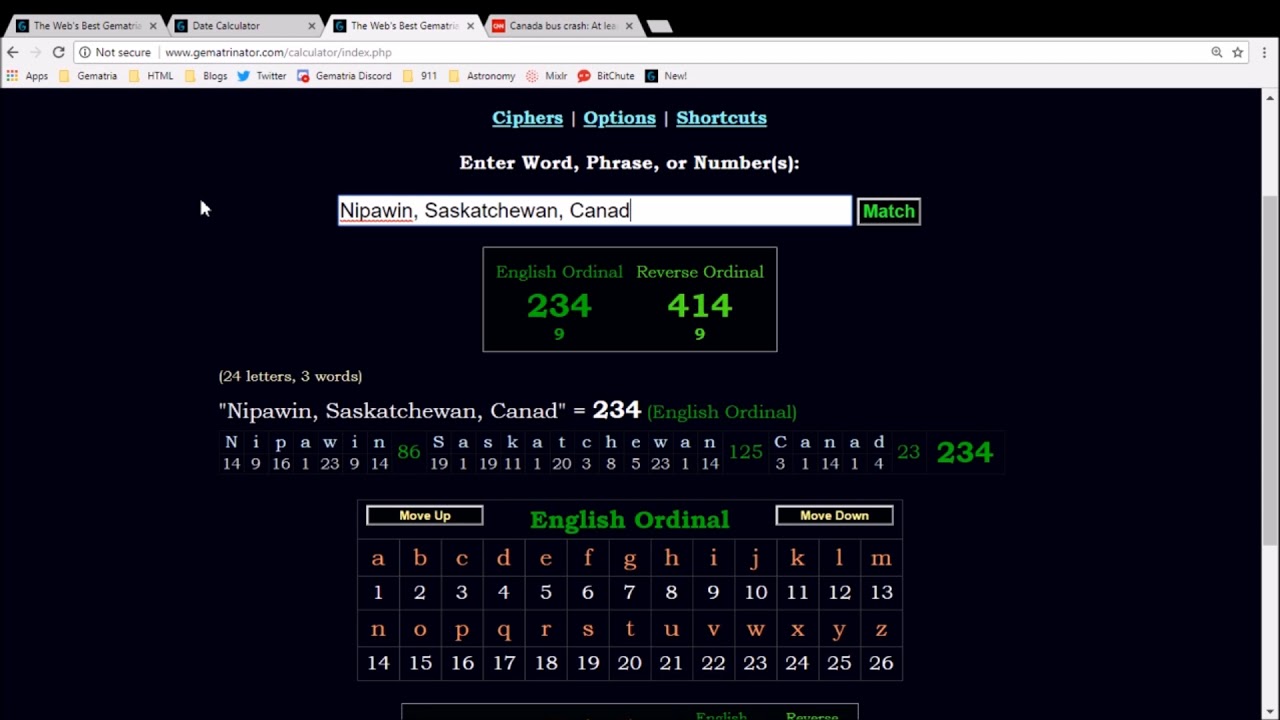Click the English Ordinal value 234 in box
The image size is (1280, 720).
pos(559,305)
